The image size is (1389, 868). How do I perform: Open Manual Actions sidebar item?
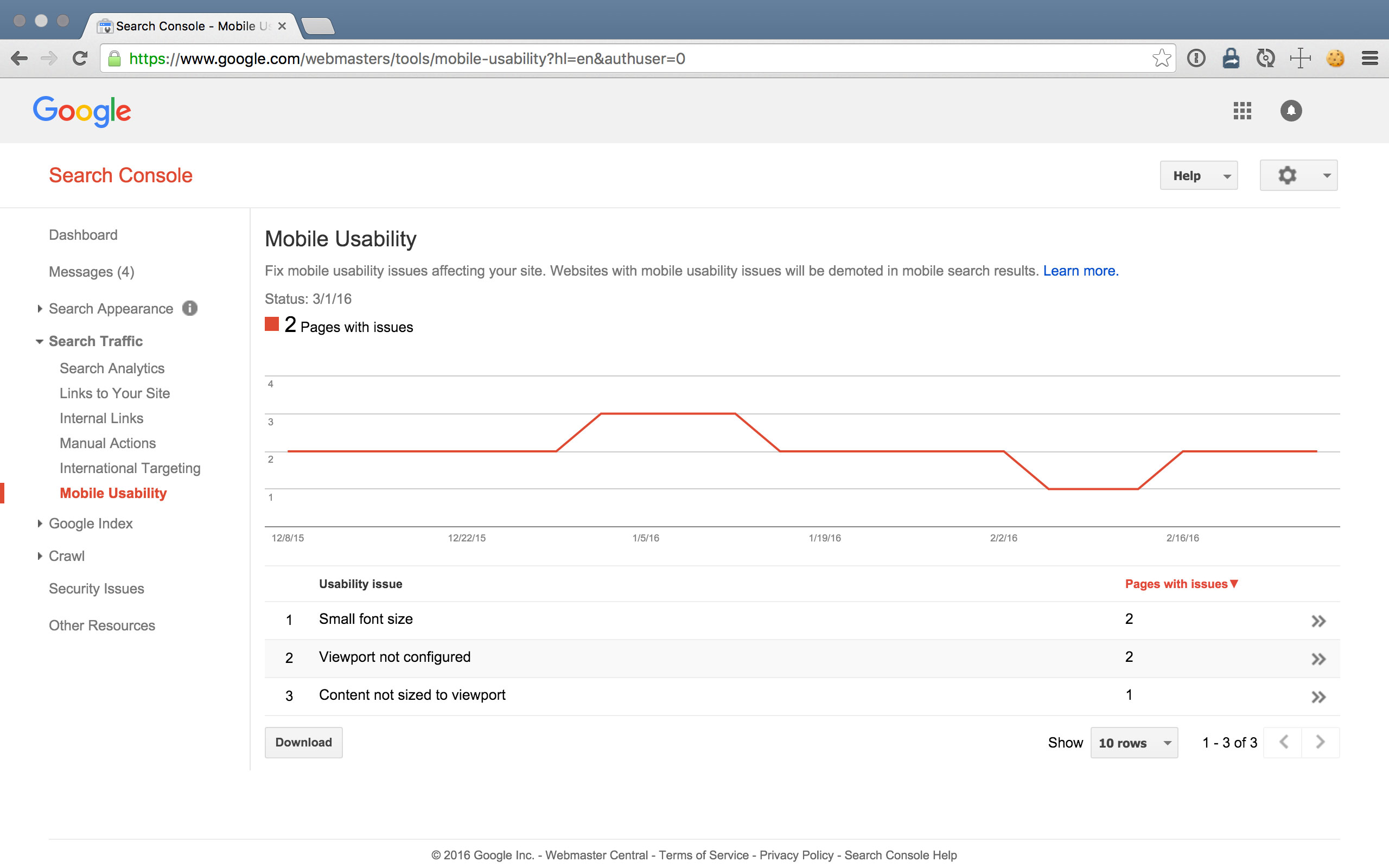(x=107, y=443)
